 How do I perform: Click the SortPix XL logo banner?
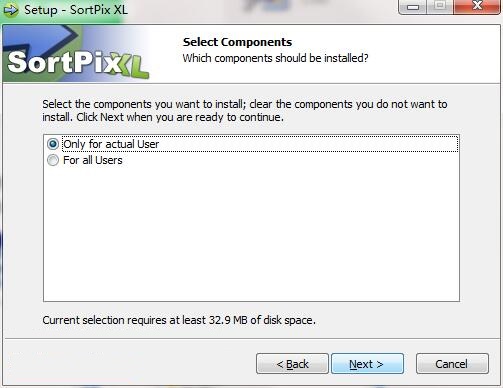tap(76, 54)
